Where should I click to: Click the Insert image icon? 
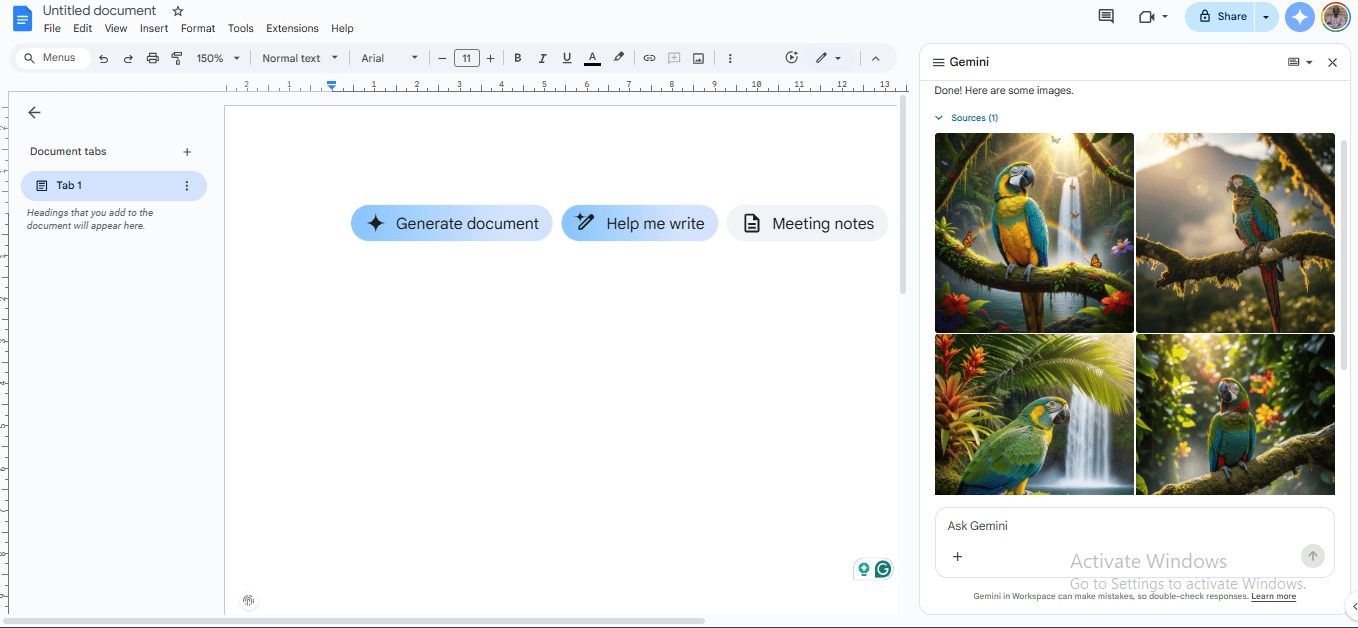pyautogui.click(x=698, y=58)
